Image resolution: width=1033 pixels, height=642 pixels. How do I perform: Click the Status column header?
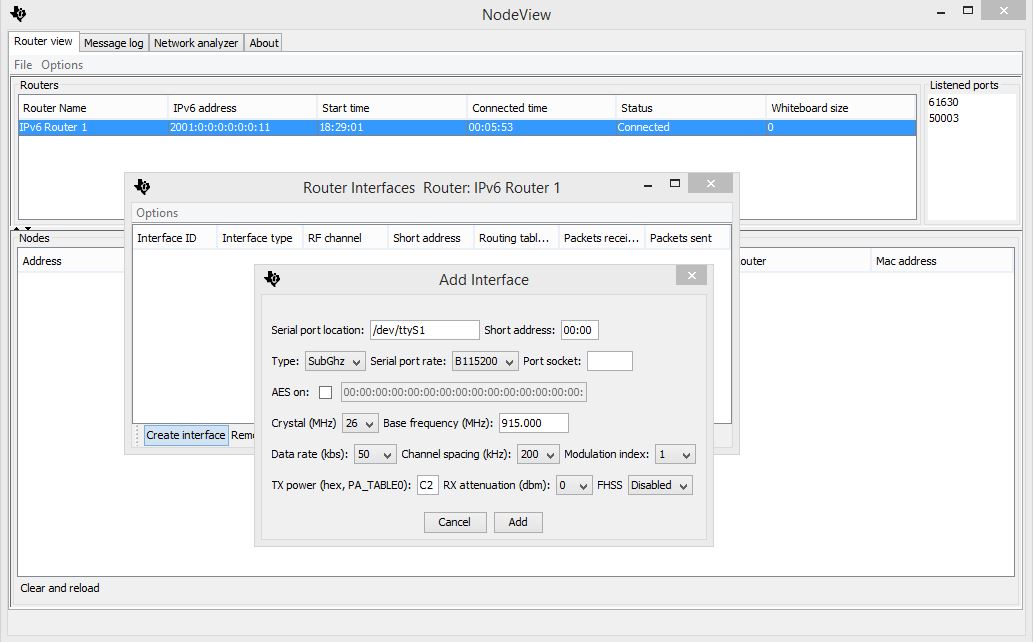[x=691, y=108]
